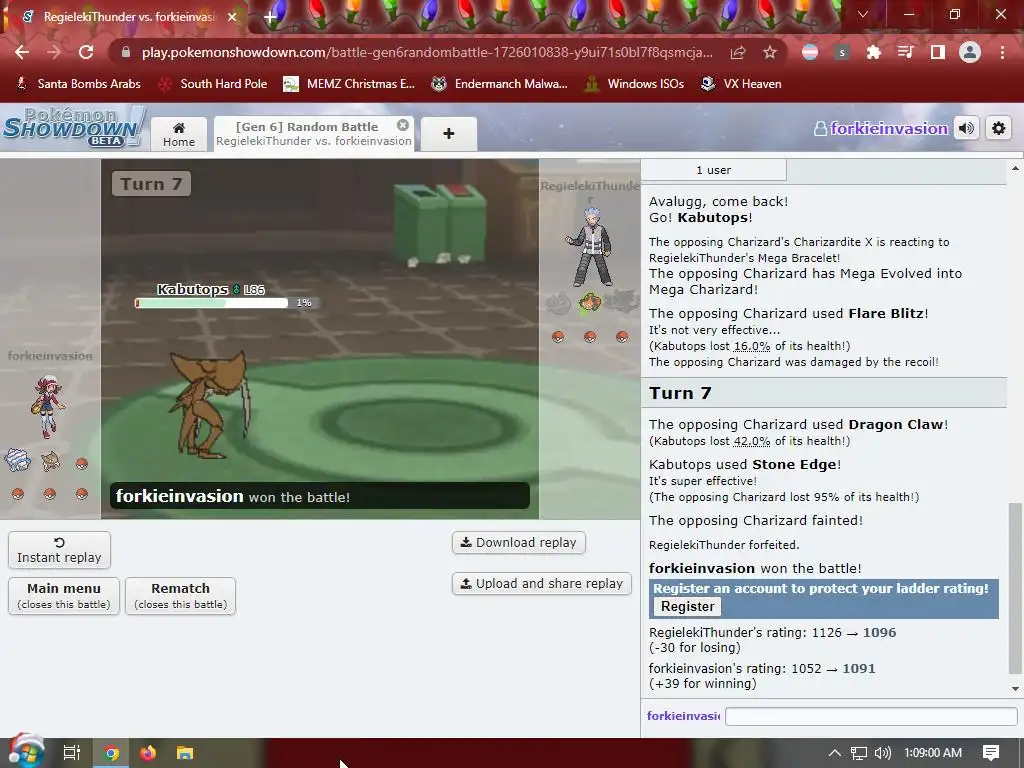Click Download replay

click(519, 543)
